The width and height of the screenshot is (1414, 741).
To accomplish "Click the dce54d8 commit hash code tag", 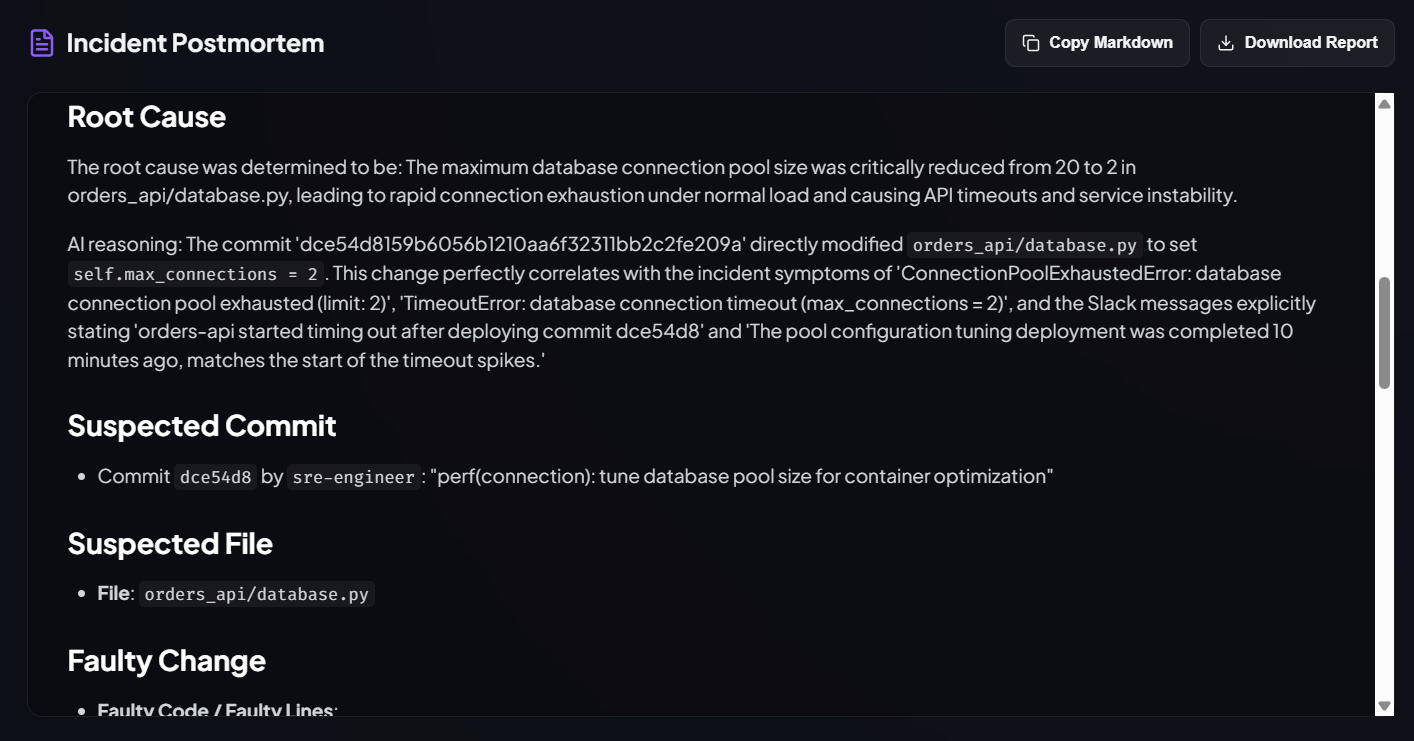I will tap(215, 477).
